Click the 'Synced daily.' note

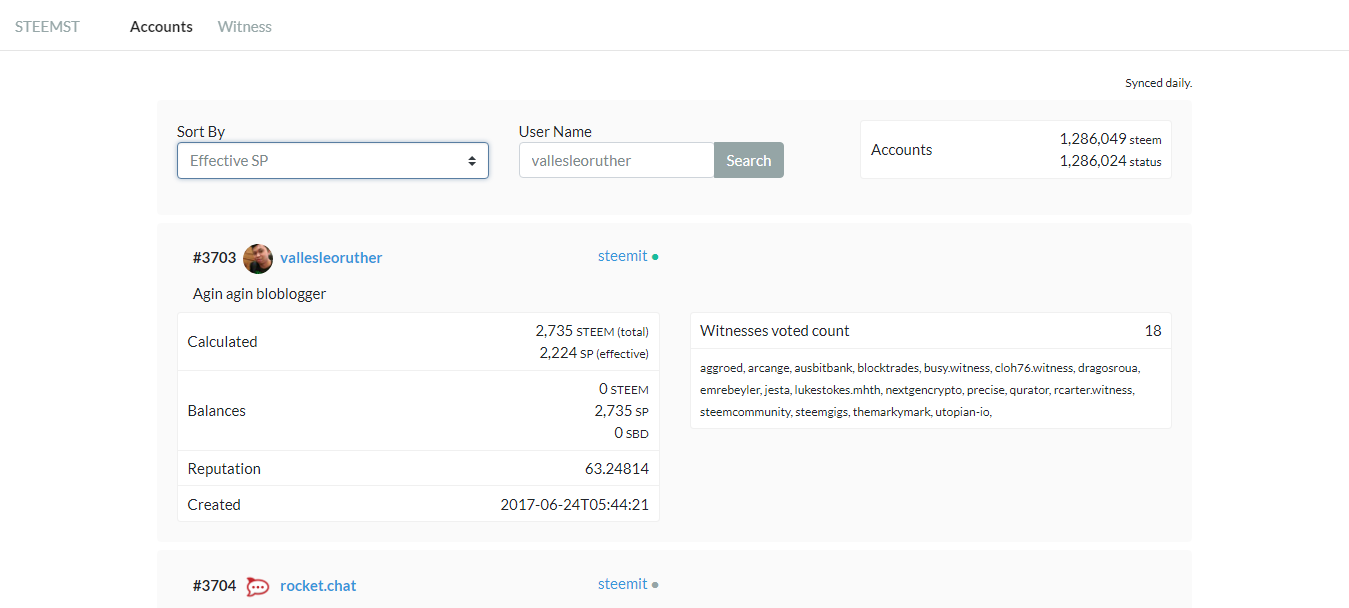coord(1158,83)
